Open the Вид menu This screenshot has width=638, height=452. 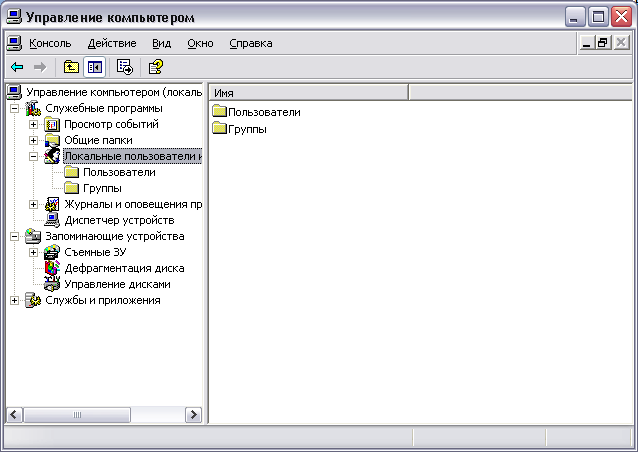[x=162, y=43]
